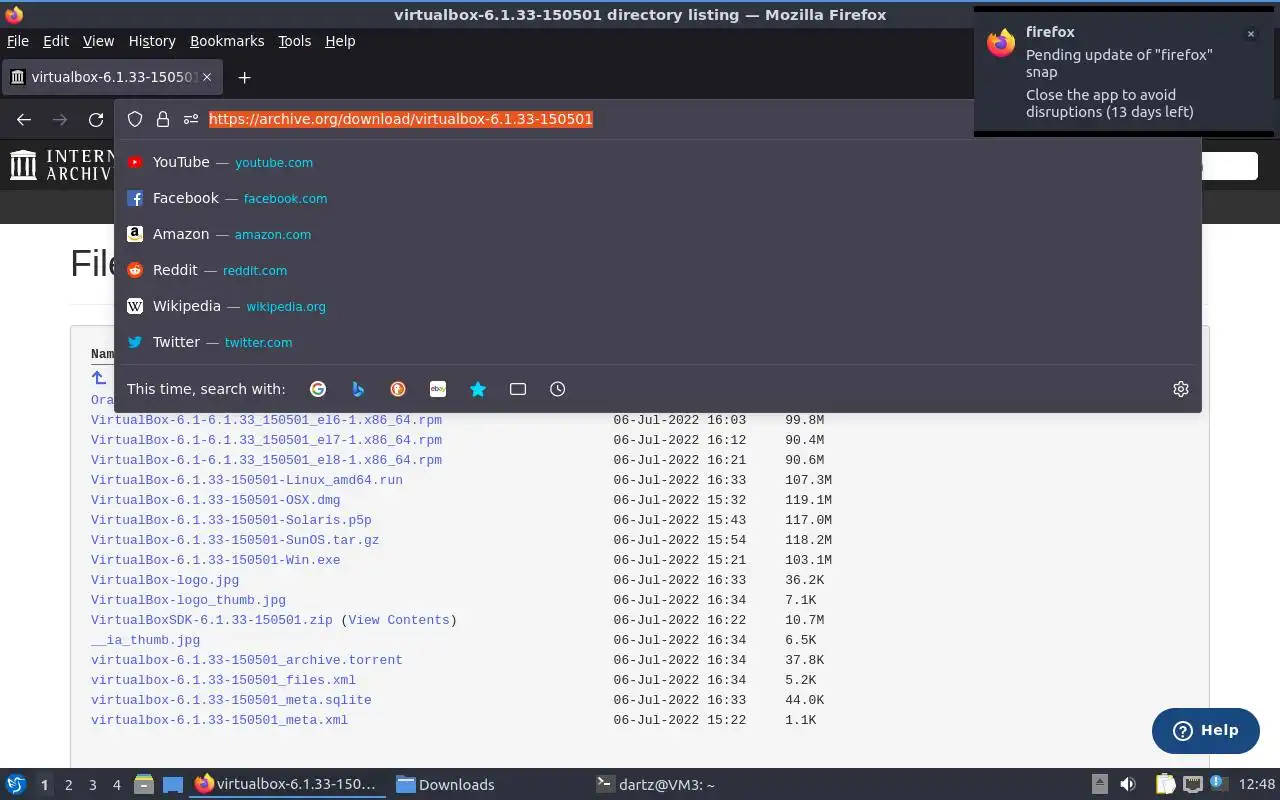Click the blue Help button
Image resolution: width=1280 pixels, height=800 pixels.
(x=1205, y=731)
